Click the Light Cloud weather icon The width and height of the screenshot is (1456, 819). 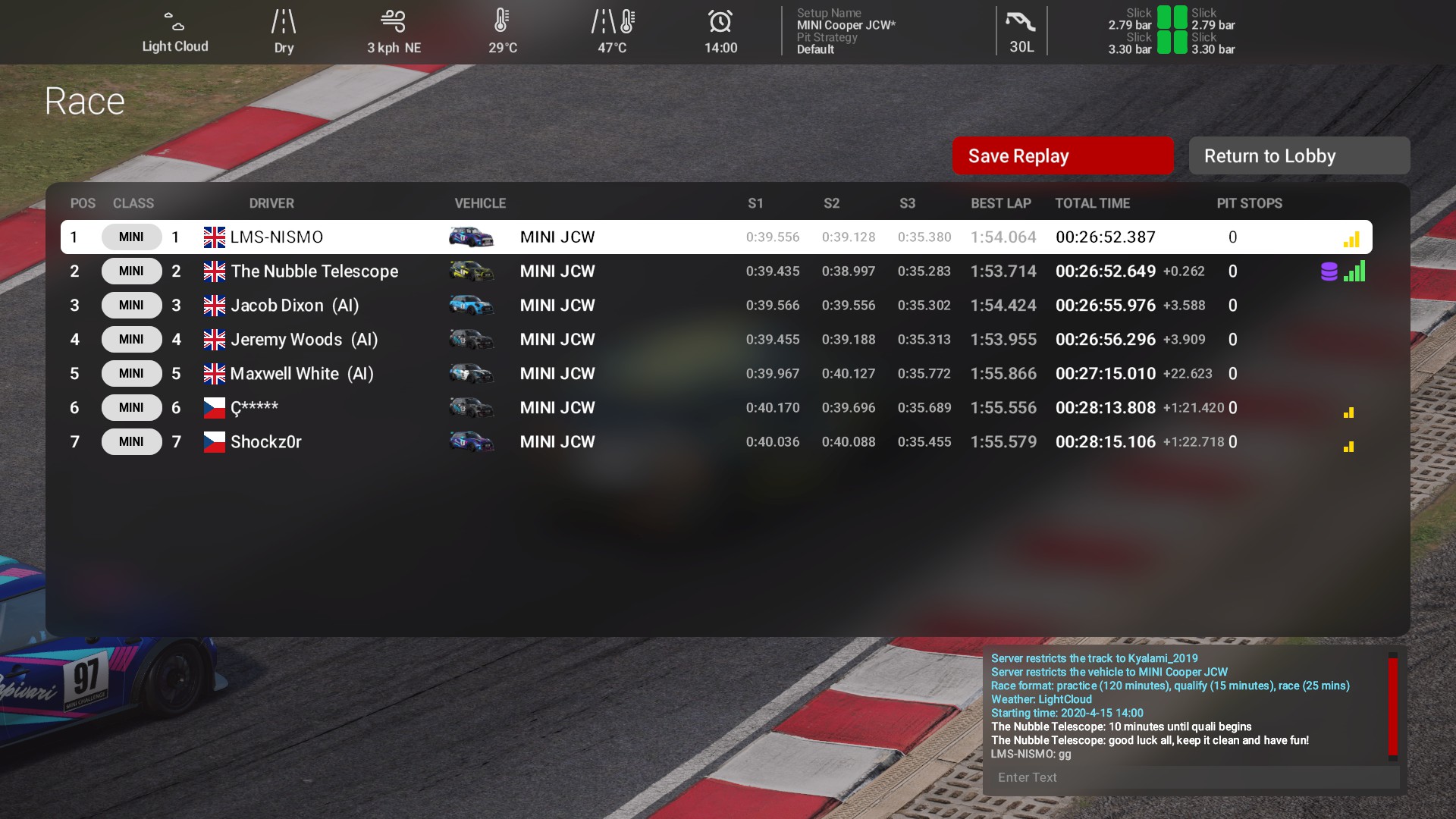tap(174, 20)
